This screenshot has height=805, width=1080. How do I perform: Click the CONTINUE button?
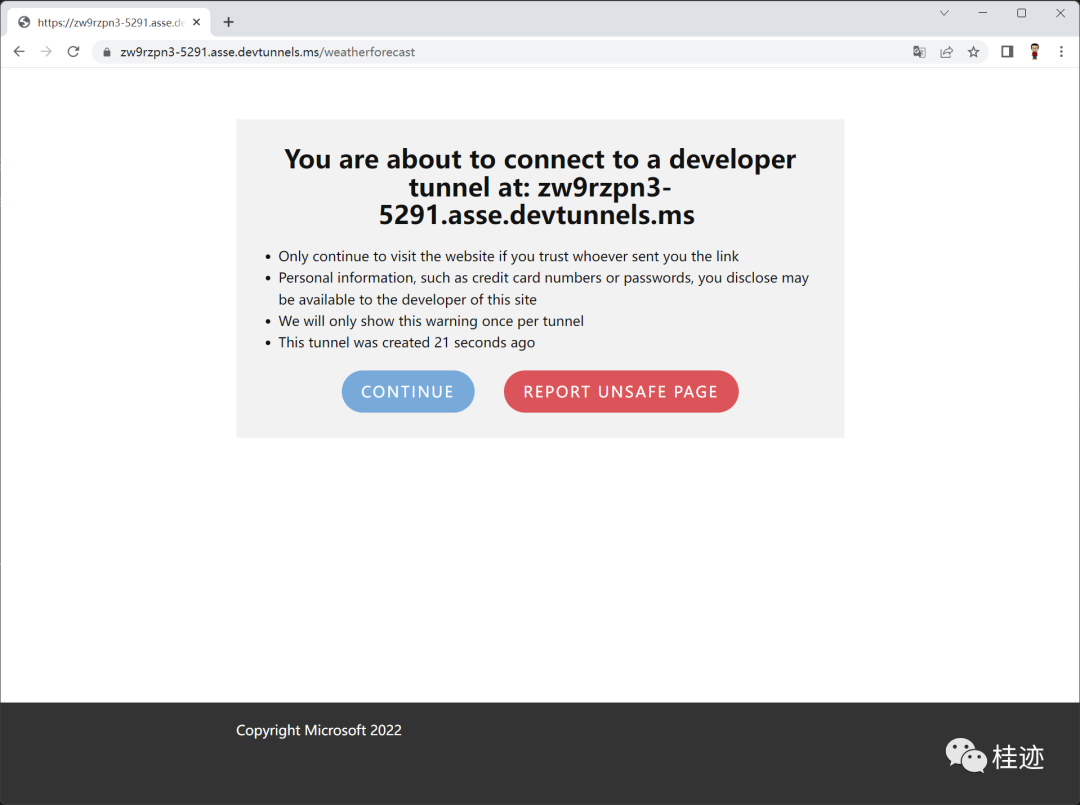tap(408, 392)
